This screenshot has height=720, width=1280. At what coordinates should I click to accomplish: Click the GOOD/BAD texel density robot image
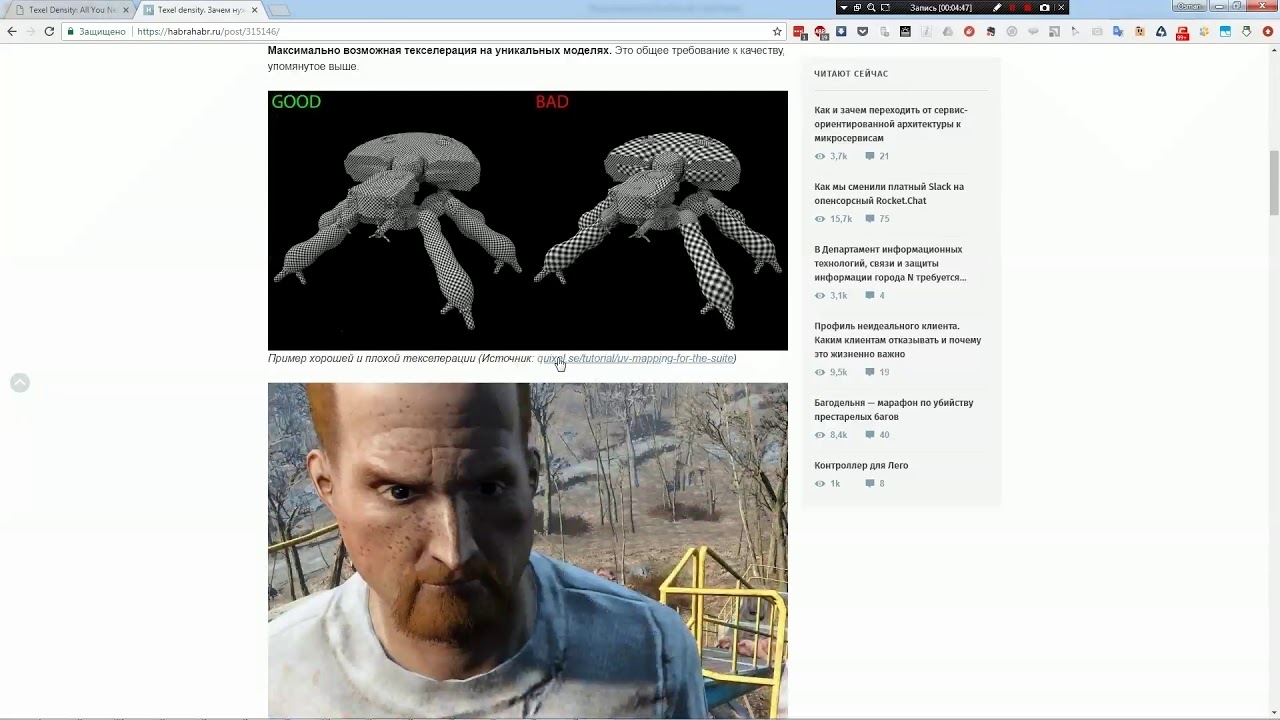(527, 220)
